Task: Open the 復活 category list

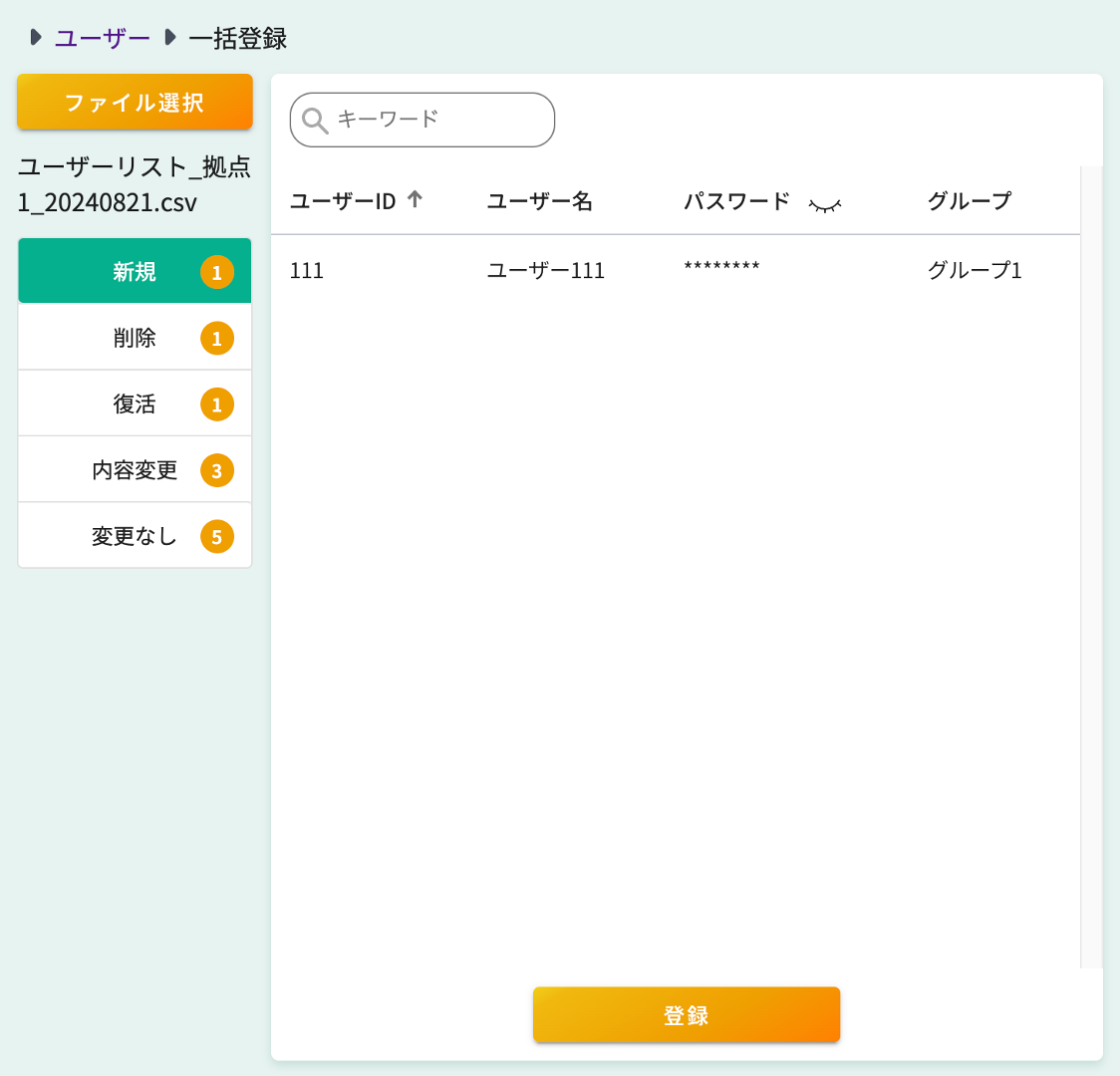Action: 135,403
